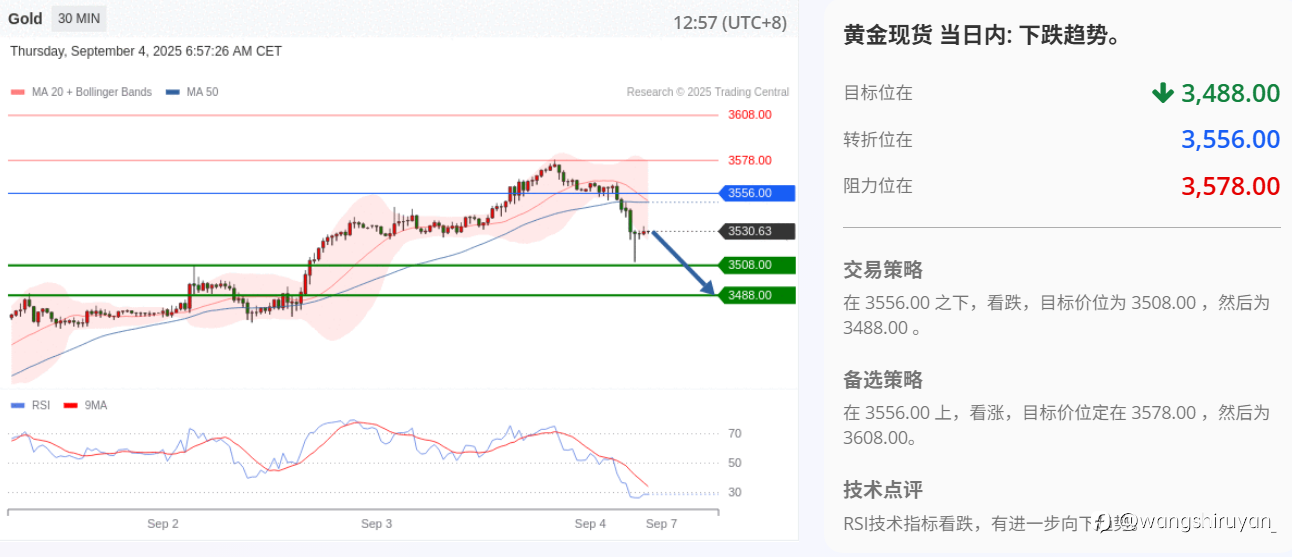Click the 3608.00 upper level label

pos(750,115)
